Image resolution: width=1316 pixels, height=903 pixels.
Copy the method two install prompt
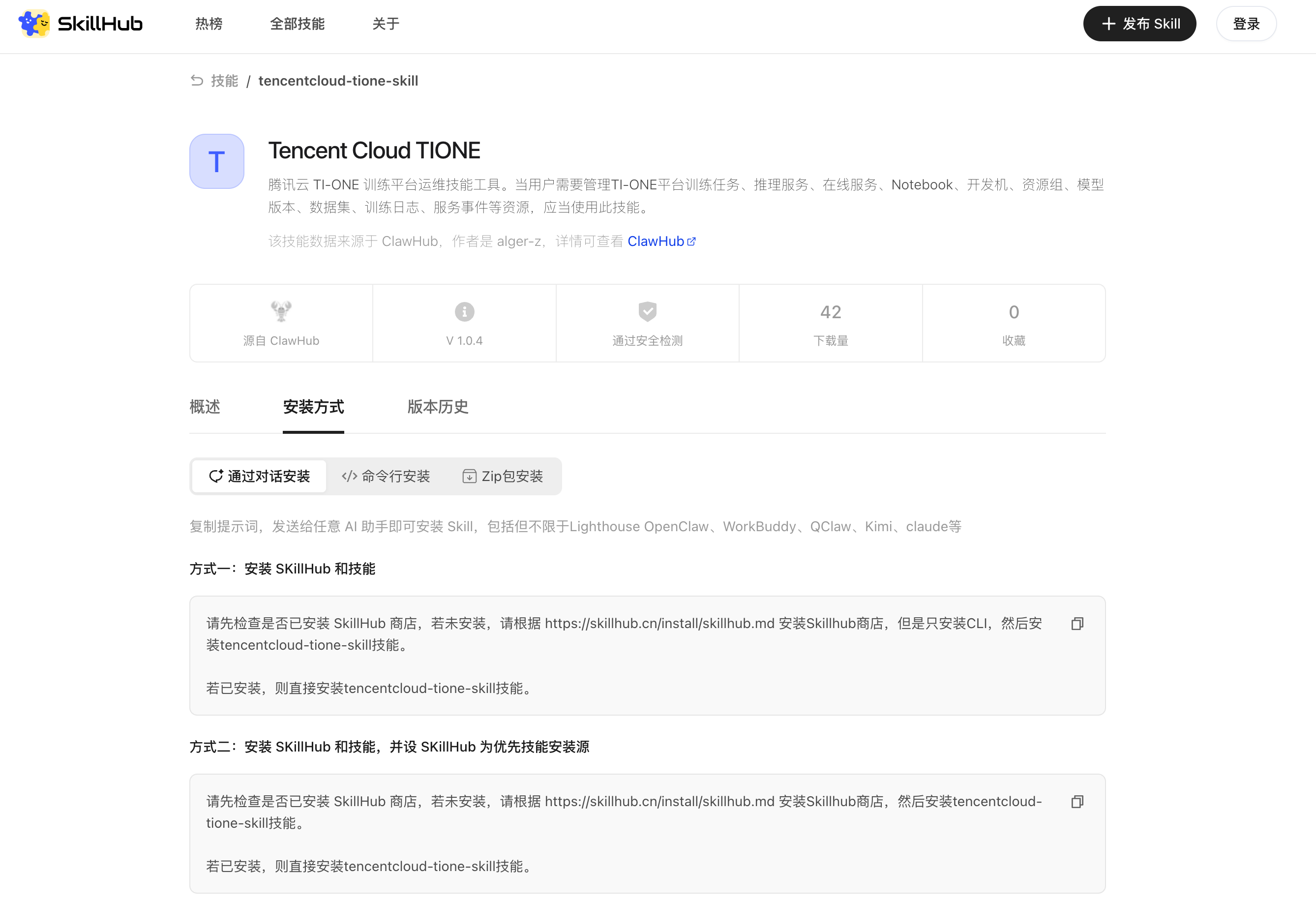click(1077, 802)
